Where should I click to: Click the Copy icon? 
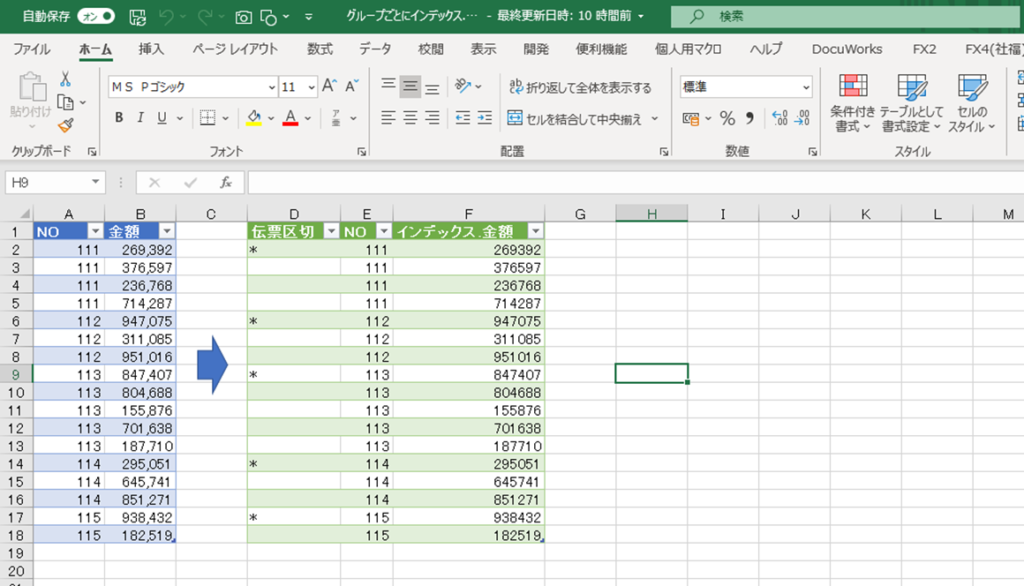(x=65, y=103)
